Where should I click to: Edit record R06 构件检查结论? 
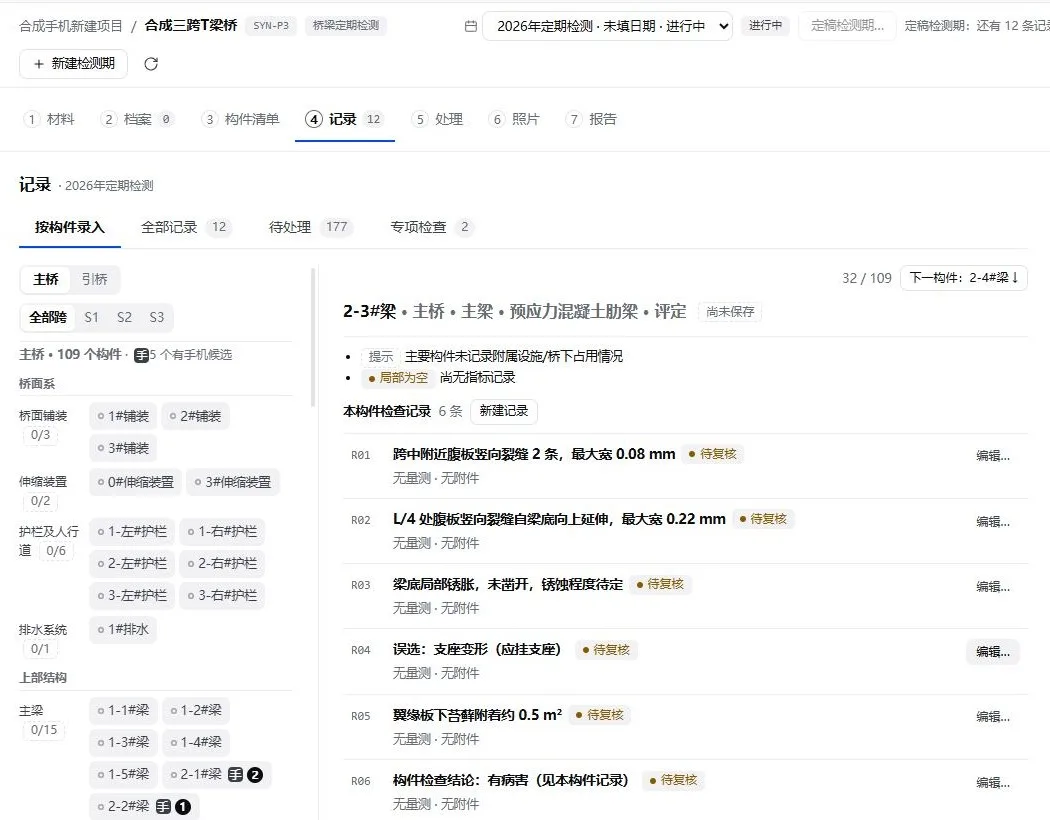tap(993, 782)
